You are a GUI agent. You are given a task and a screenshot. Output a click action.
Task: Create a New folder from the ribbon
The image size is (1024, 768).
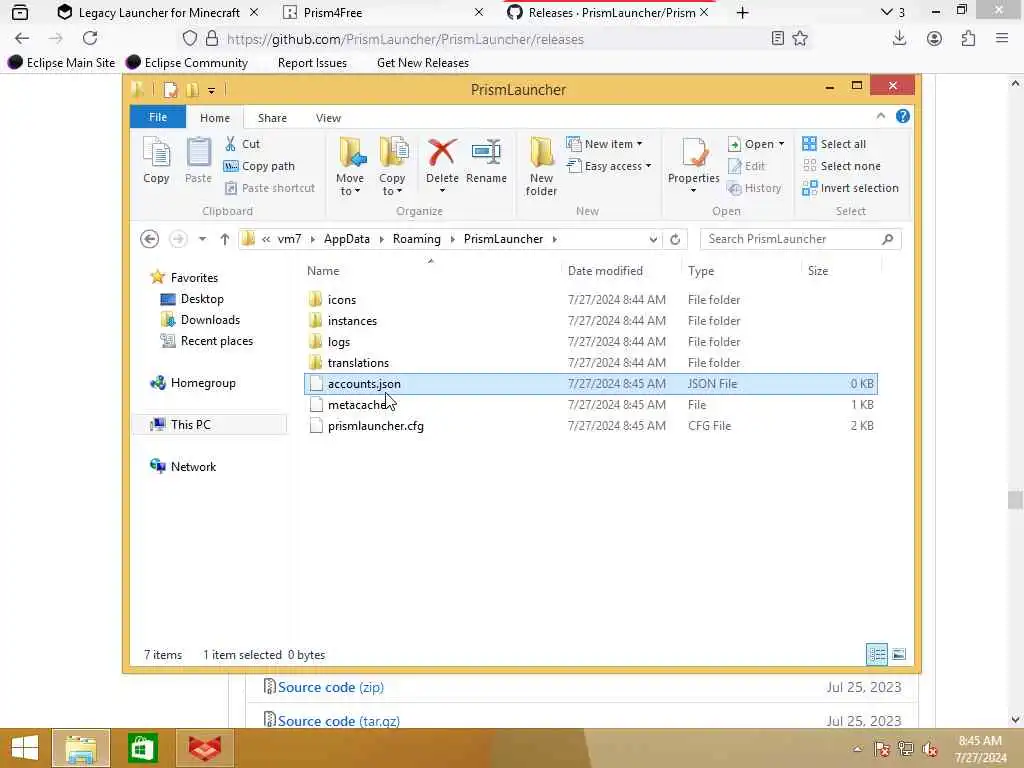pos(541,167)
